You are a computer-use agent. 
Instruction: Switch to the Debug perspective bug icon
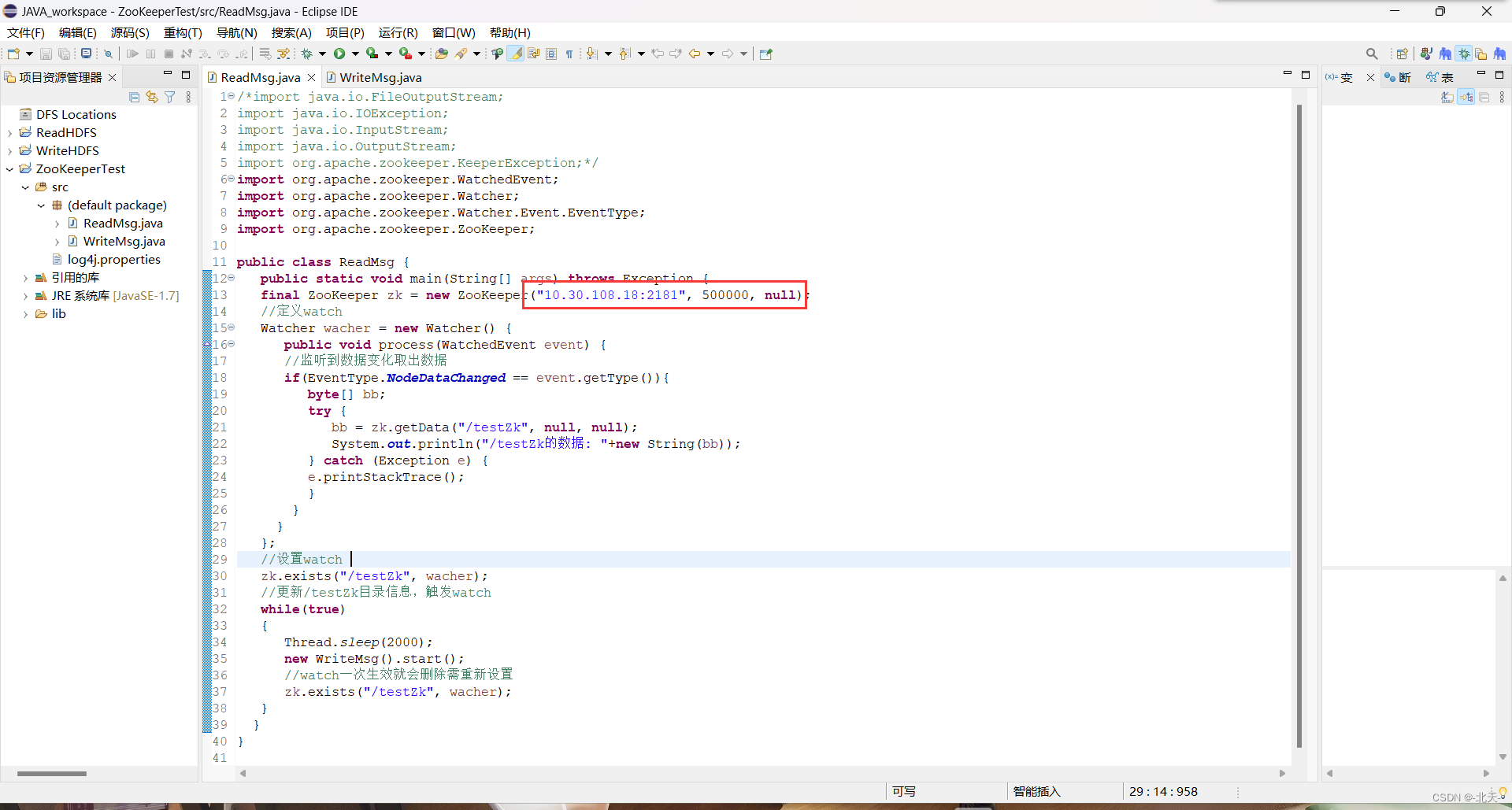tap(1464, 54)
